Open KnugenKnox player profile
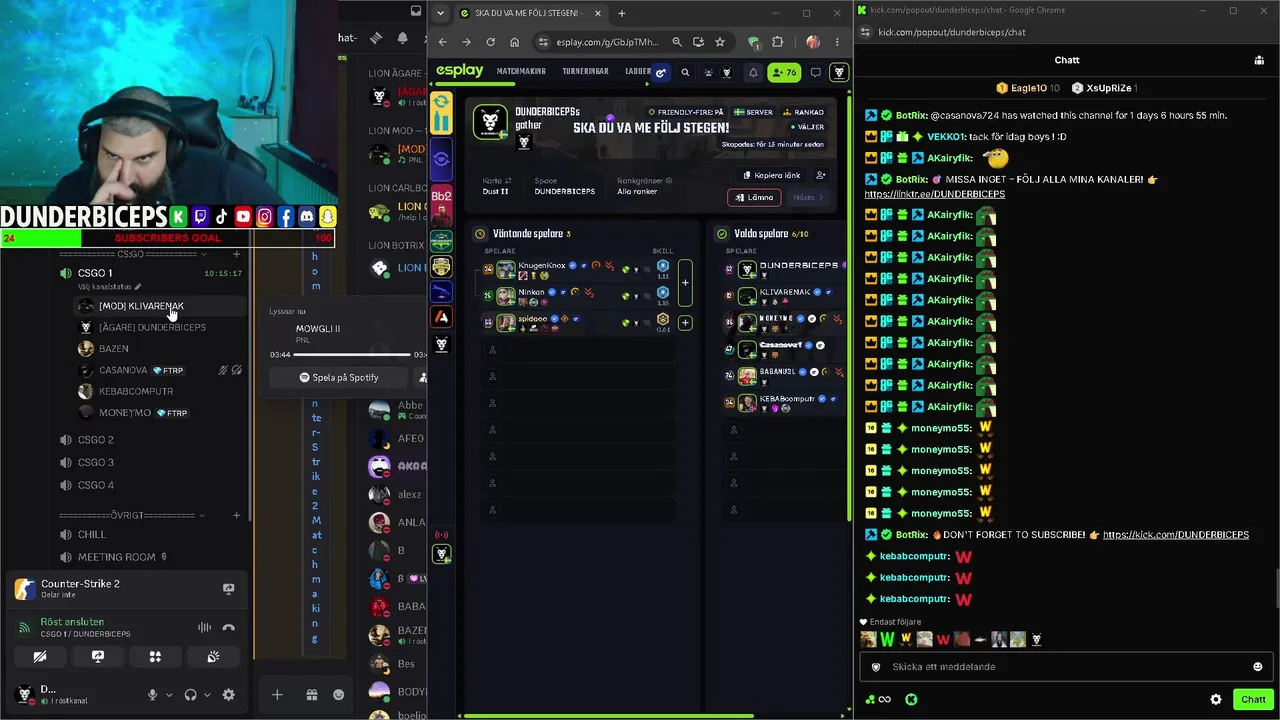The image size is (1280, 720). point(542,266)
